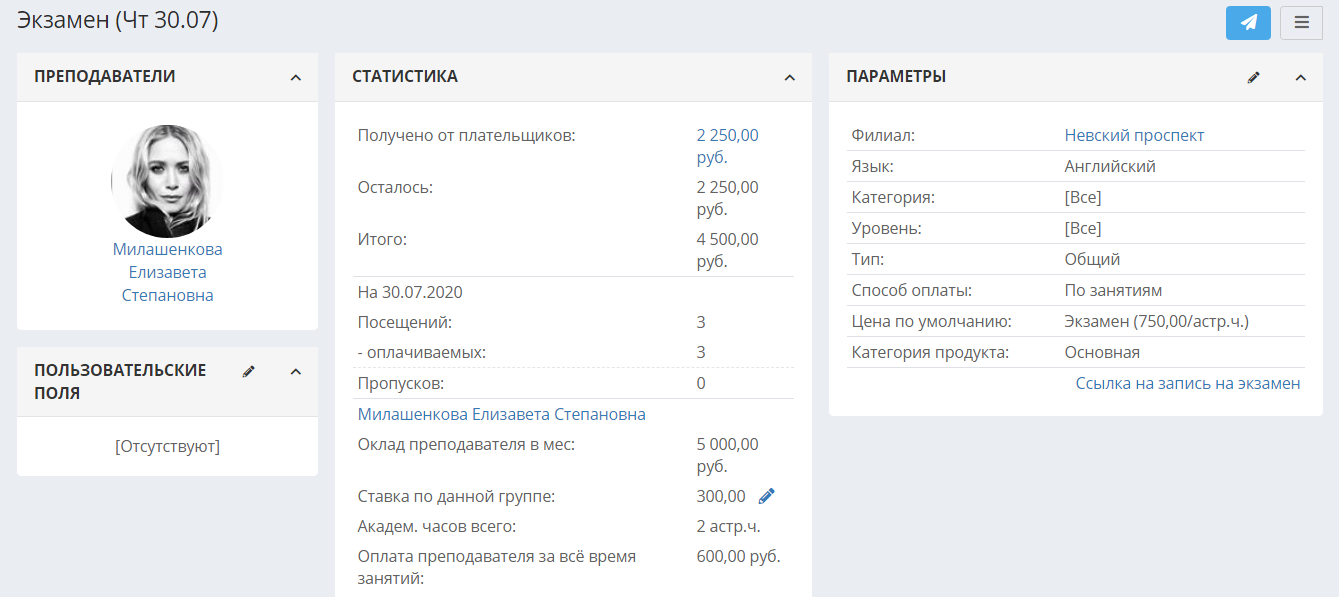The height and width of the screenshot is (597, 1339).
Task: Collapse the Преподаватели panel
Action: coord(295,77)
